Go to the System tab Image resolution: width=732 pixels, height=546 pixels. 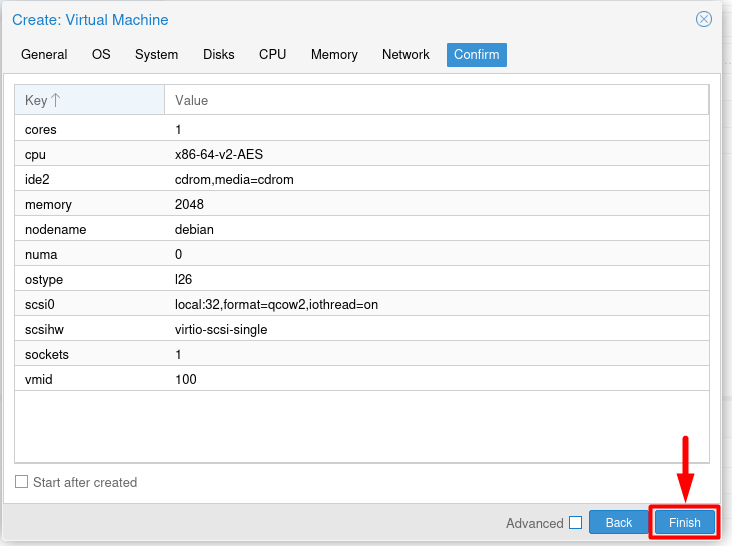pyautogui.click(x=156, y=55)
